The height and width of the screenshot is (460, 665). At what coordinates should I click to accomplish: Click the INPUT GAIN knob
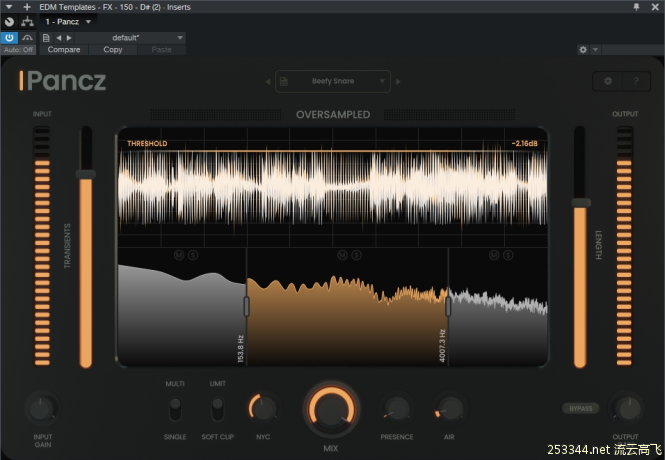(42, 409)
